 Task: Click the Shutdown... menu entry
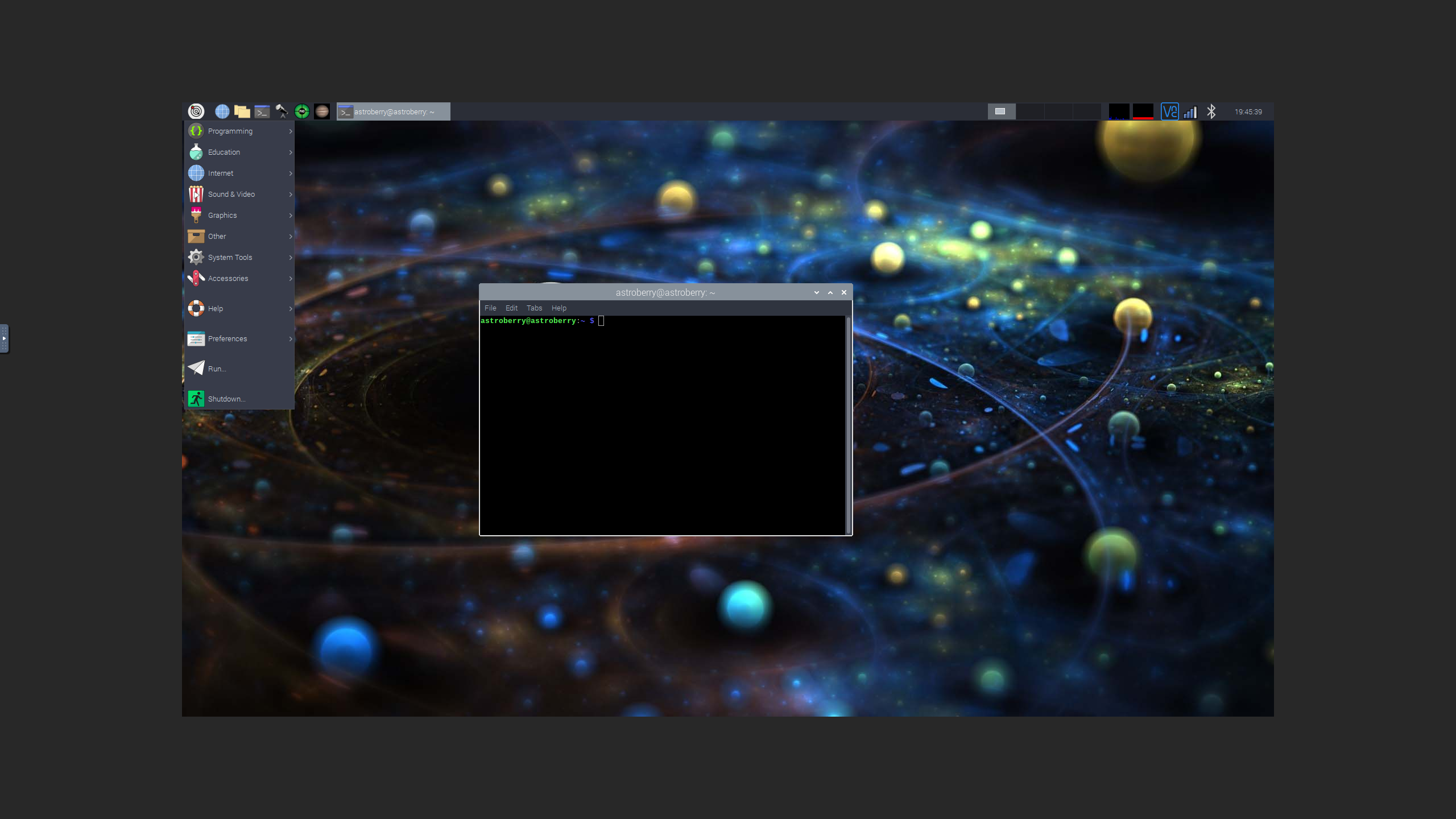[x=226, y=399]
